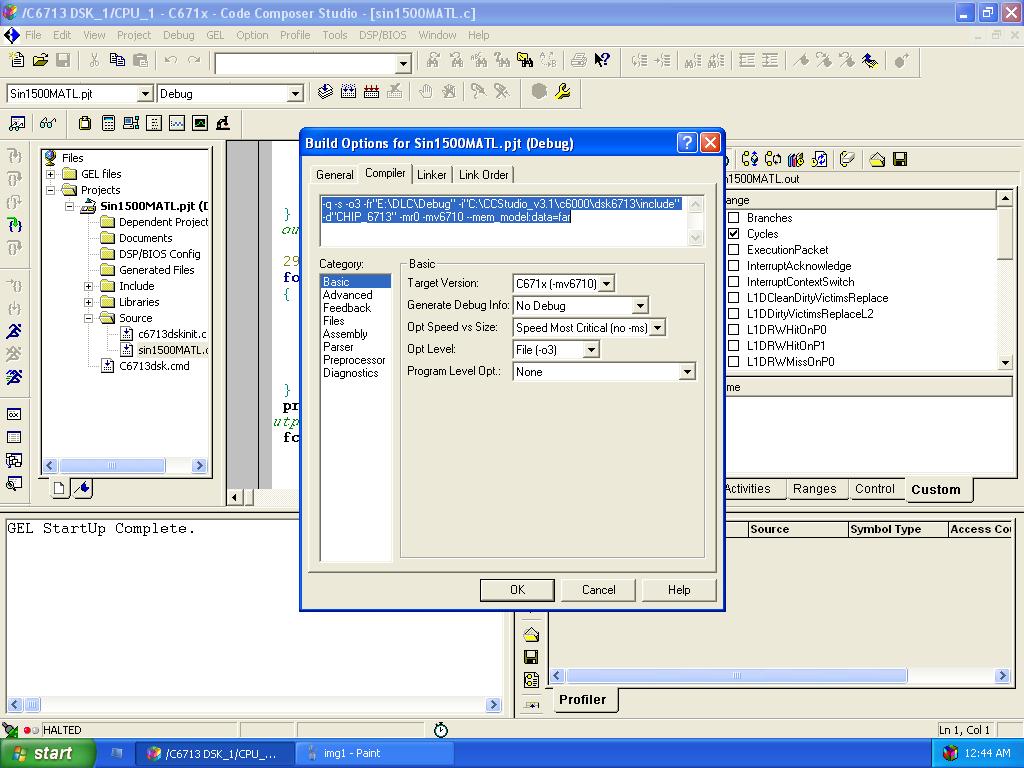Select Diagnostics category
Screen dimensions: 1024x768
point(351,374)
